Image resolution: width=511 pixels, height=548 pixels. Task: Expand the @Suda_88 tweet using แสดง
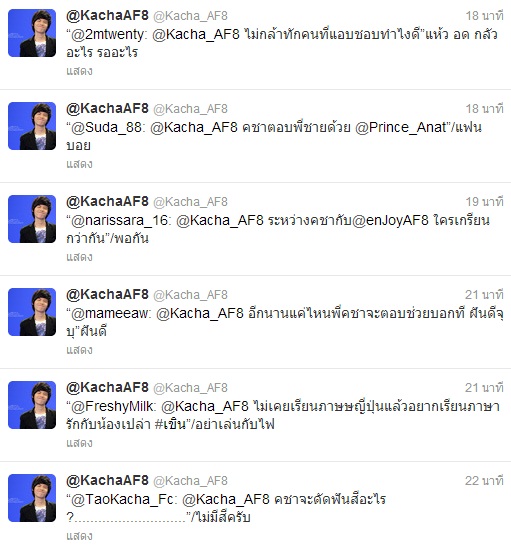79,164
